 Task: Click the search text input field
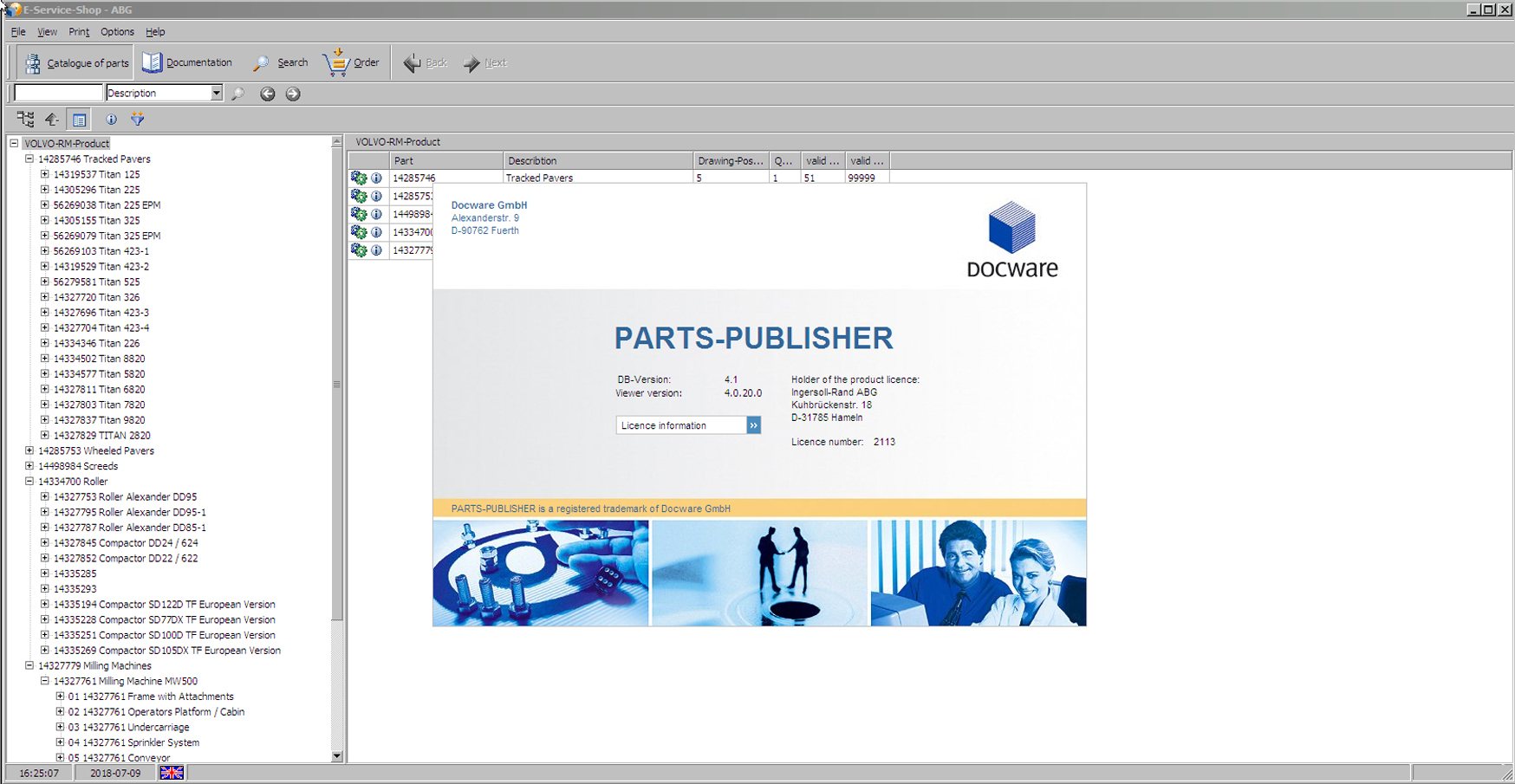(58, 94)
